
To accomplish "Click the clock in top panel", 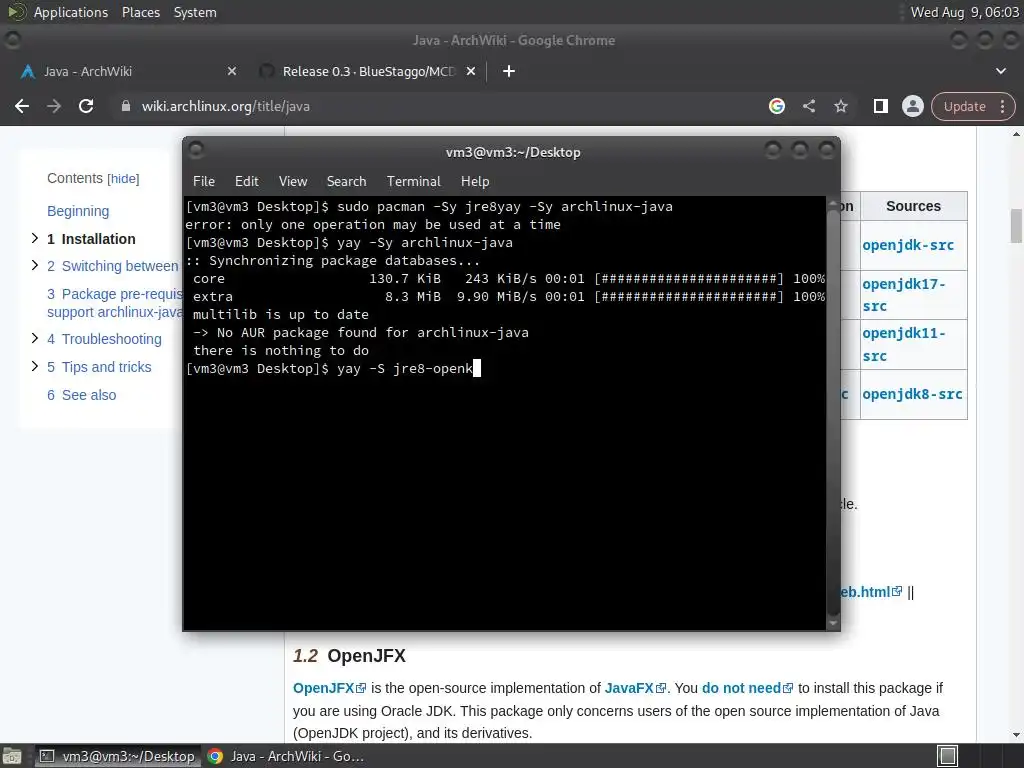I will pyautogui.click(x=965, y=12).
